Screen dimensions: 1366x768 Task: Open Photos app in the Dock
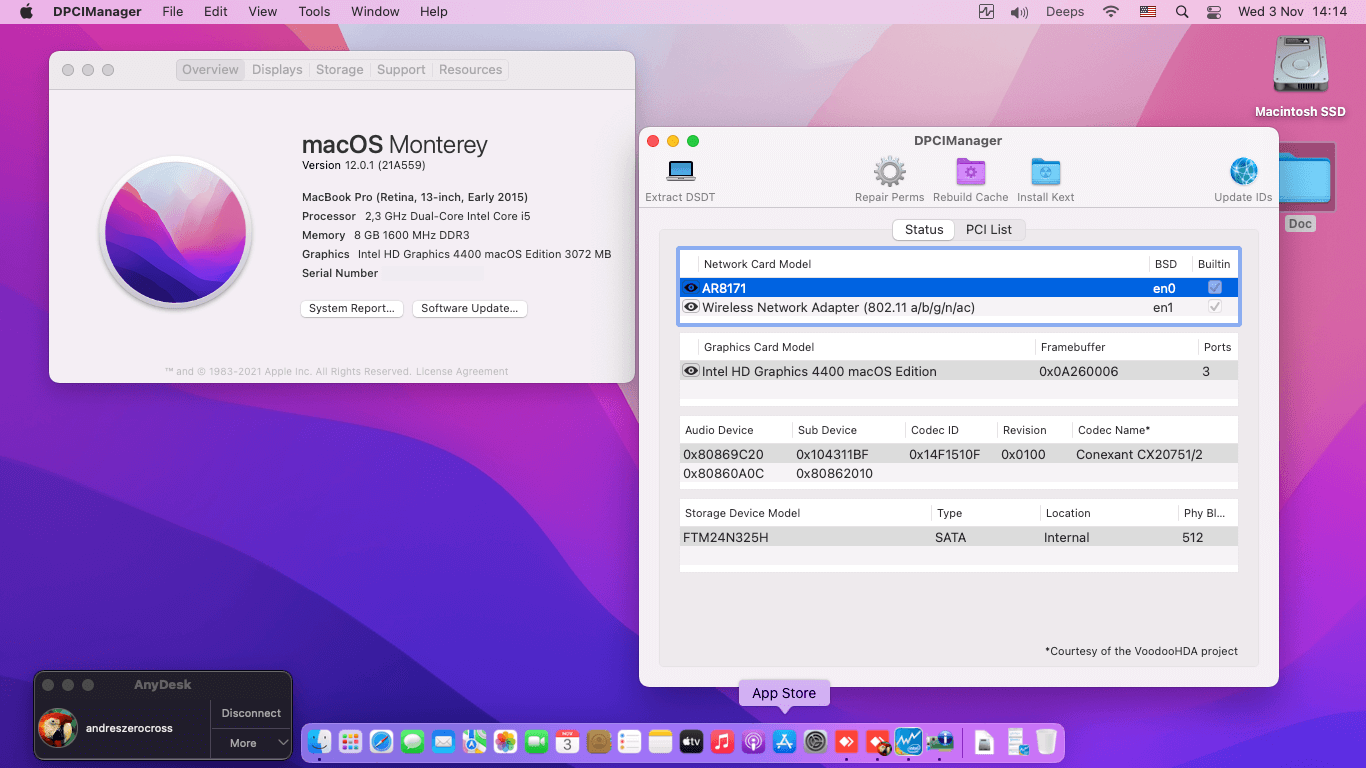coord(505,741)
